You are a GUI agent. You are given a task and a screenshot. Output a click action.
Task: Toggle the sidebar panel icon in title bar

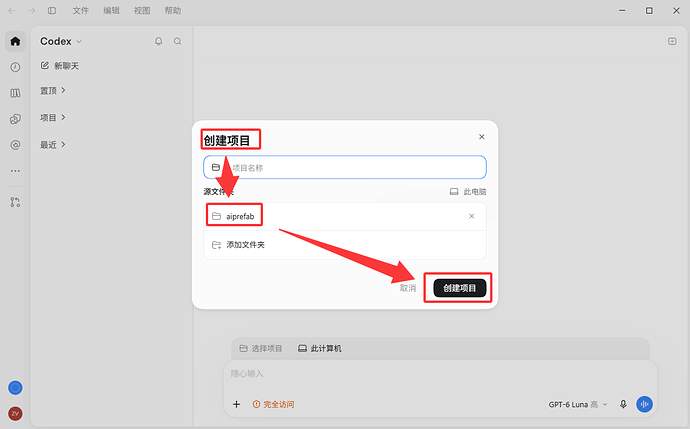(52, 11)
